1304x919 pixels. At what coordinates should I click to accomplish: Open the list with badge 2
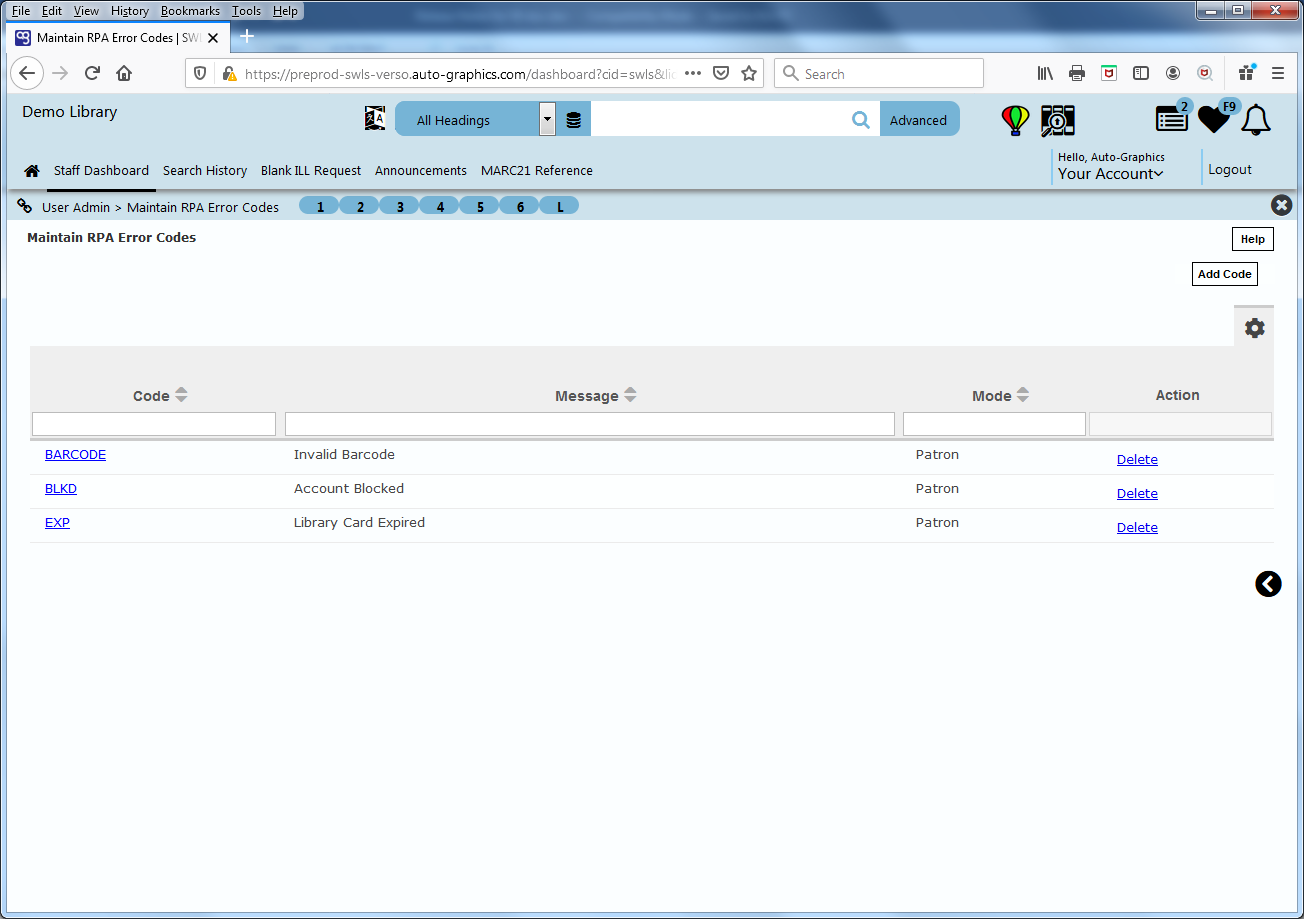click(x=1172, y=118)
